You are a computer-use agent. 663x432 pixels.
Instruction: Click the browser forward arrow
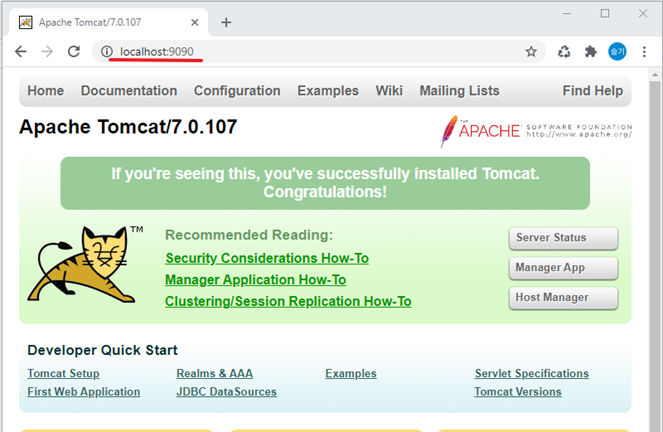click(x=47, y=52)
